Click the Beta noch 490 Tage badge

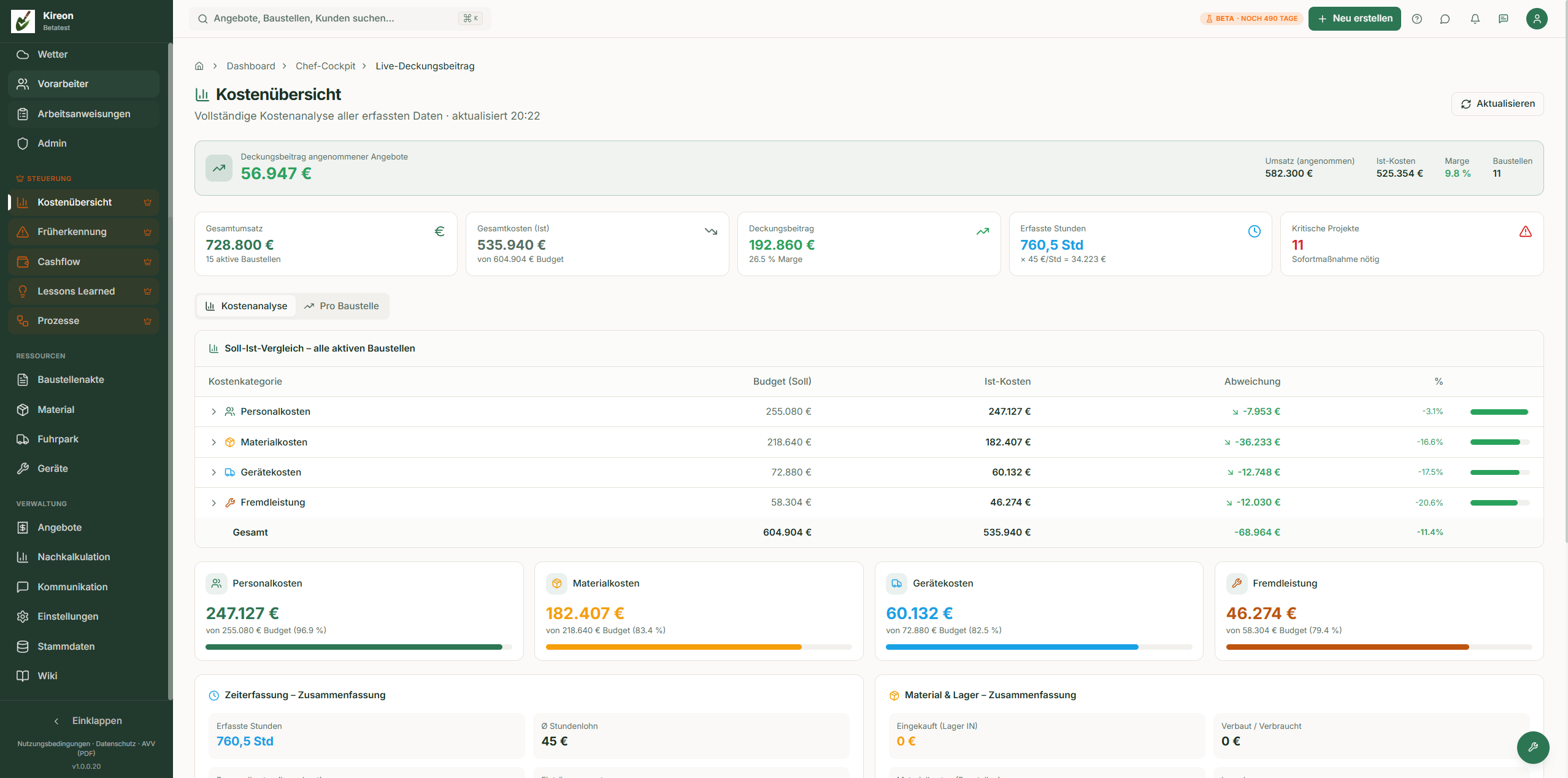click(1251, 18)
